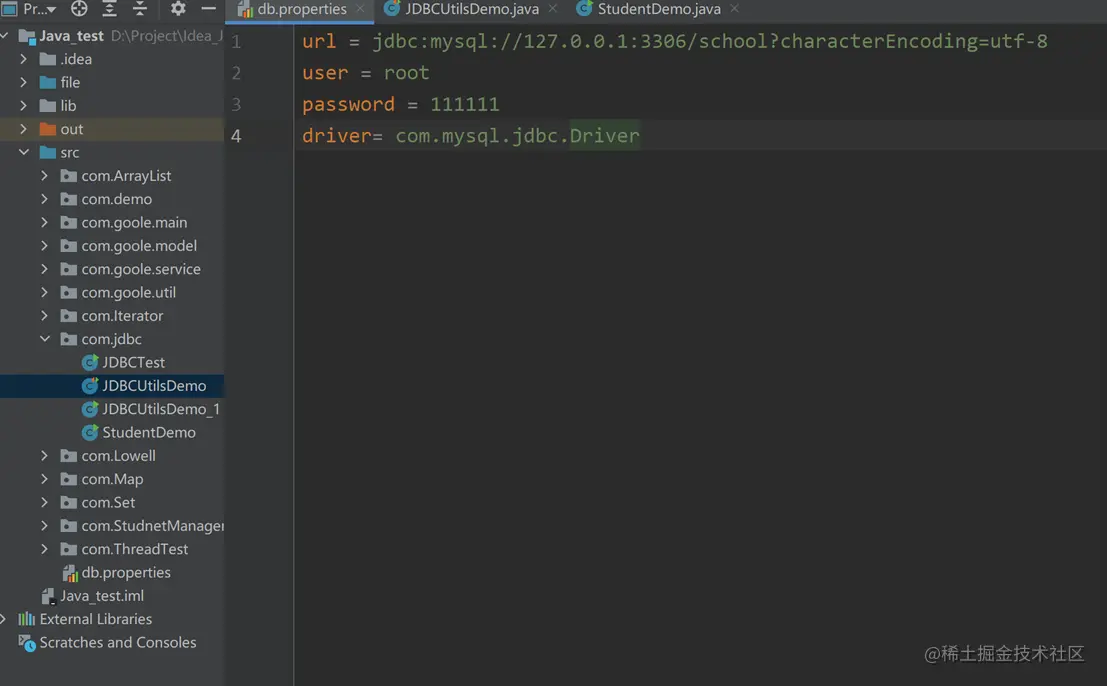The height and width of the screenshot is (686, 1107).
Task: Collapse the Java_test project root
Action: click(5, 35)
